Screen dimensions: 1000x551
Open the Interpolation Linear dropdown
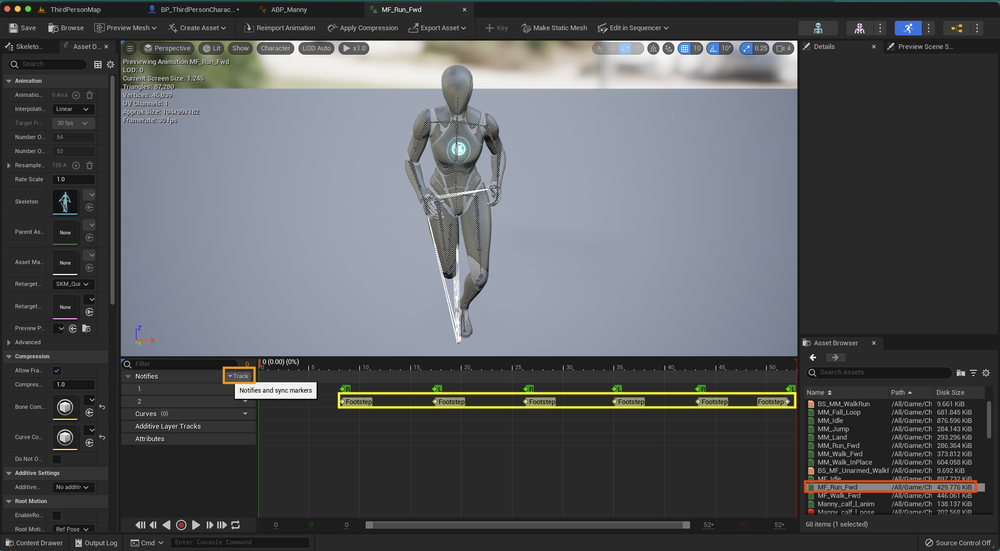tap(73, 109)
